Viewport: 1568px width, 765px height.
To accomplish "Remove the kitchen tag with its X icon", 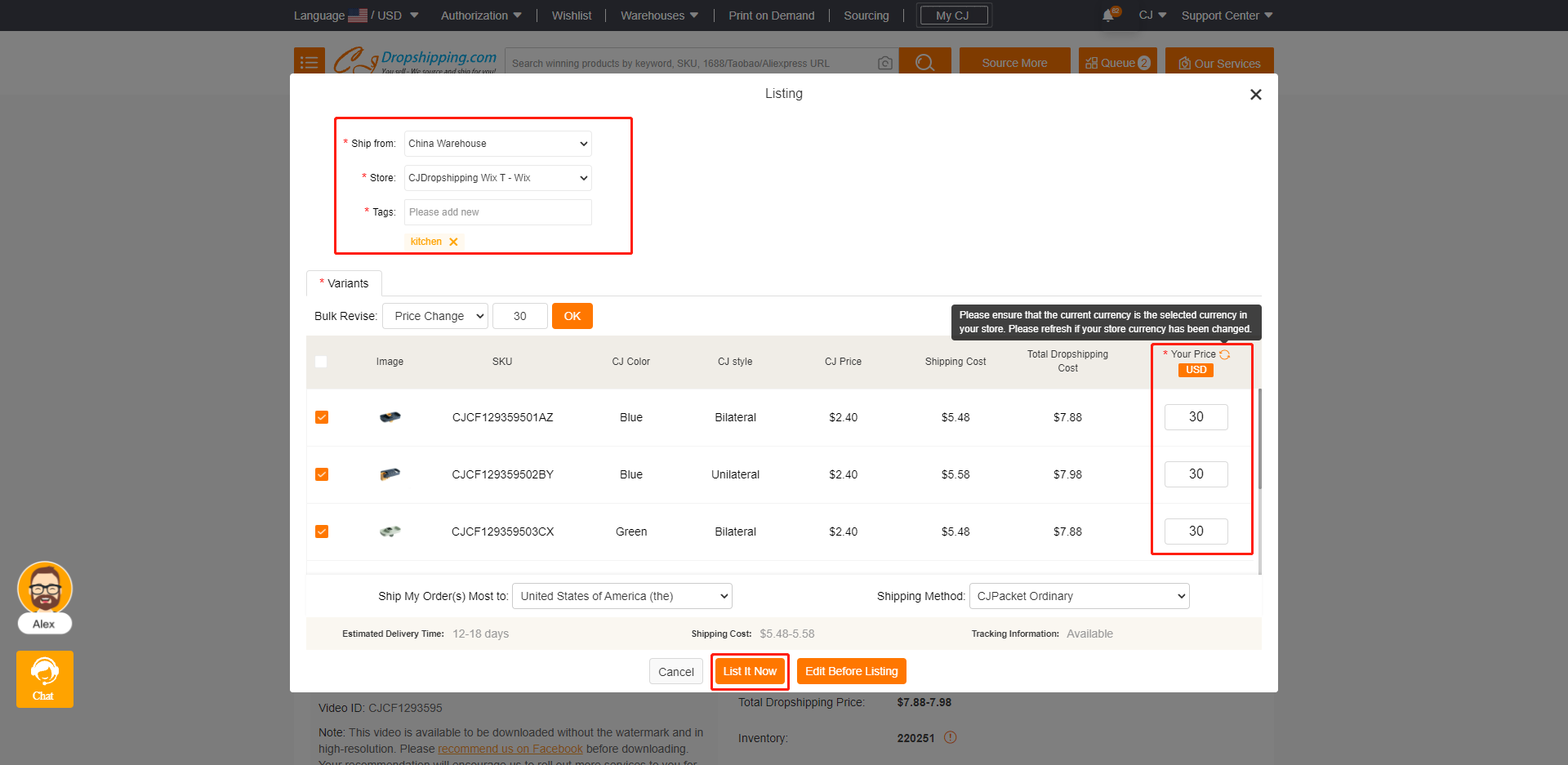I will (453, 242).
